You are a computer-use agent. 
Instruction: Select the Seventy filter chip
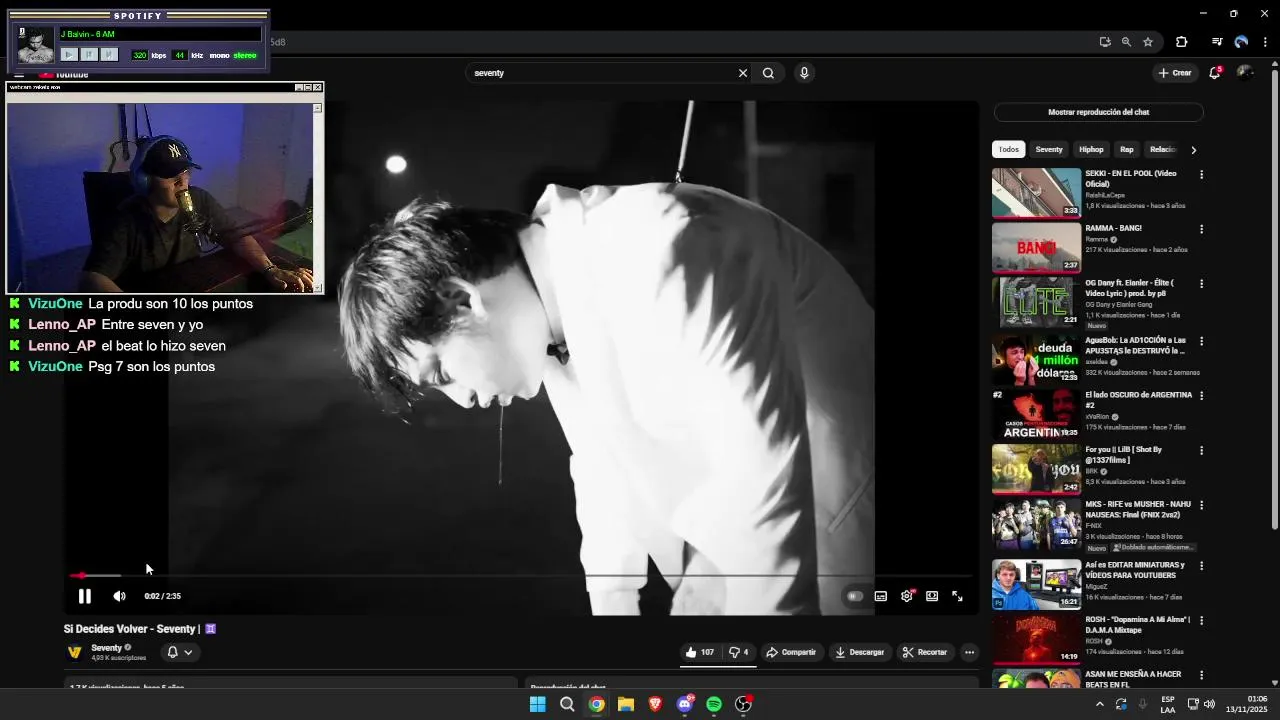pos(1049,149)
